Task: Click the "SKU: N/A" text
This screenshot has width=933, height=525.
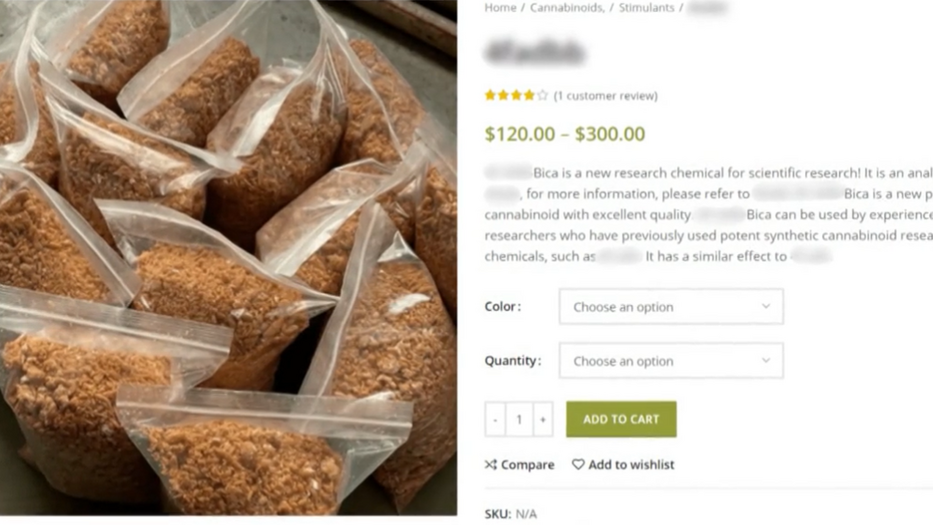Action: pyautogui.click(x=511, y=514)
